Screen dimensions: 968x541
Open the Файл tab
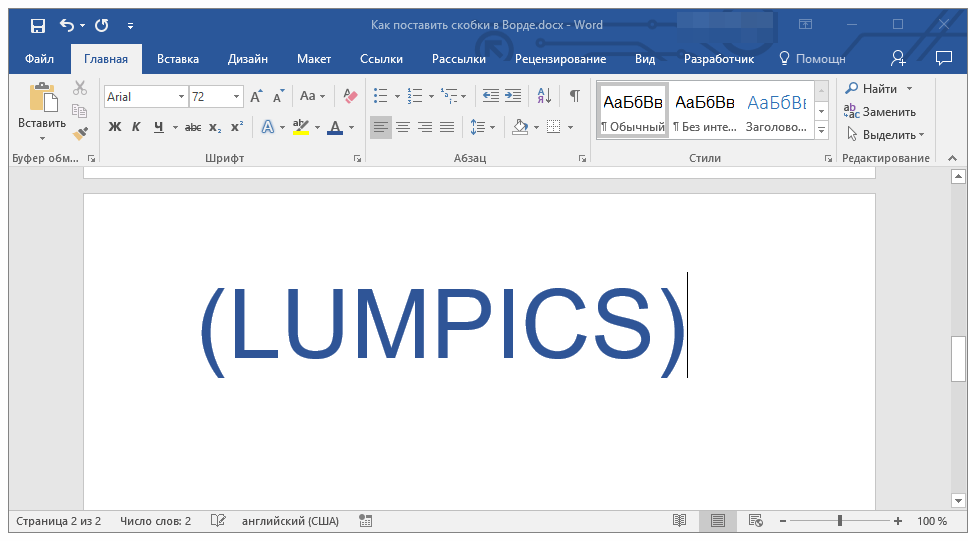coord(40,59)
